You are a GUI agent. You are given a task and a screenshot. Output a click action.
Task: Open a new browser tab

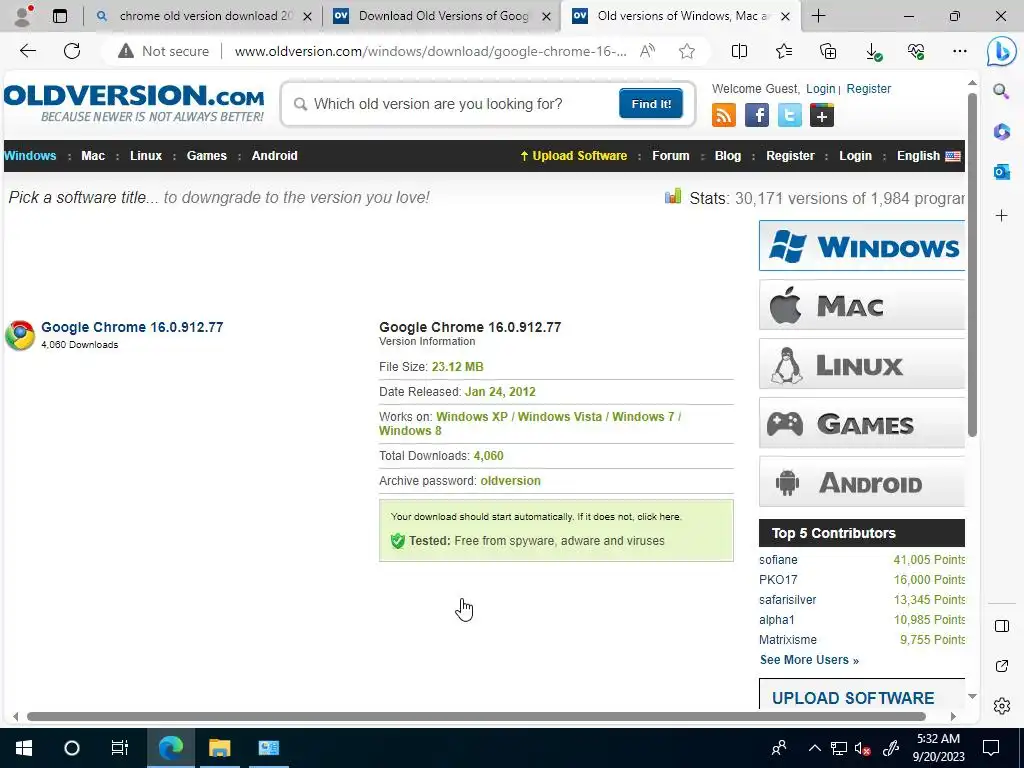(x=818, y=16)
